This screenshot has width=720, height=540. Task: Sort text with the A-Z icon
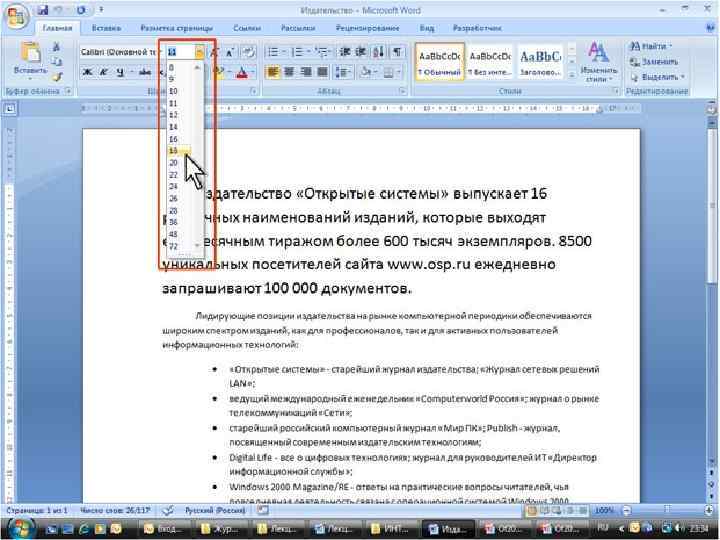click(379, 52)
